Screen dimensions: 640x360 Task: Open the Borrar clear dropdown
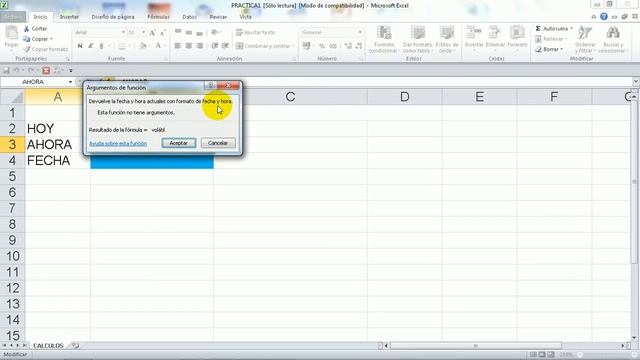[x=549, y=49]
